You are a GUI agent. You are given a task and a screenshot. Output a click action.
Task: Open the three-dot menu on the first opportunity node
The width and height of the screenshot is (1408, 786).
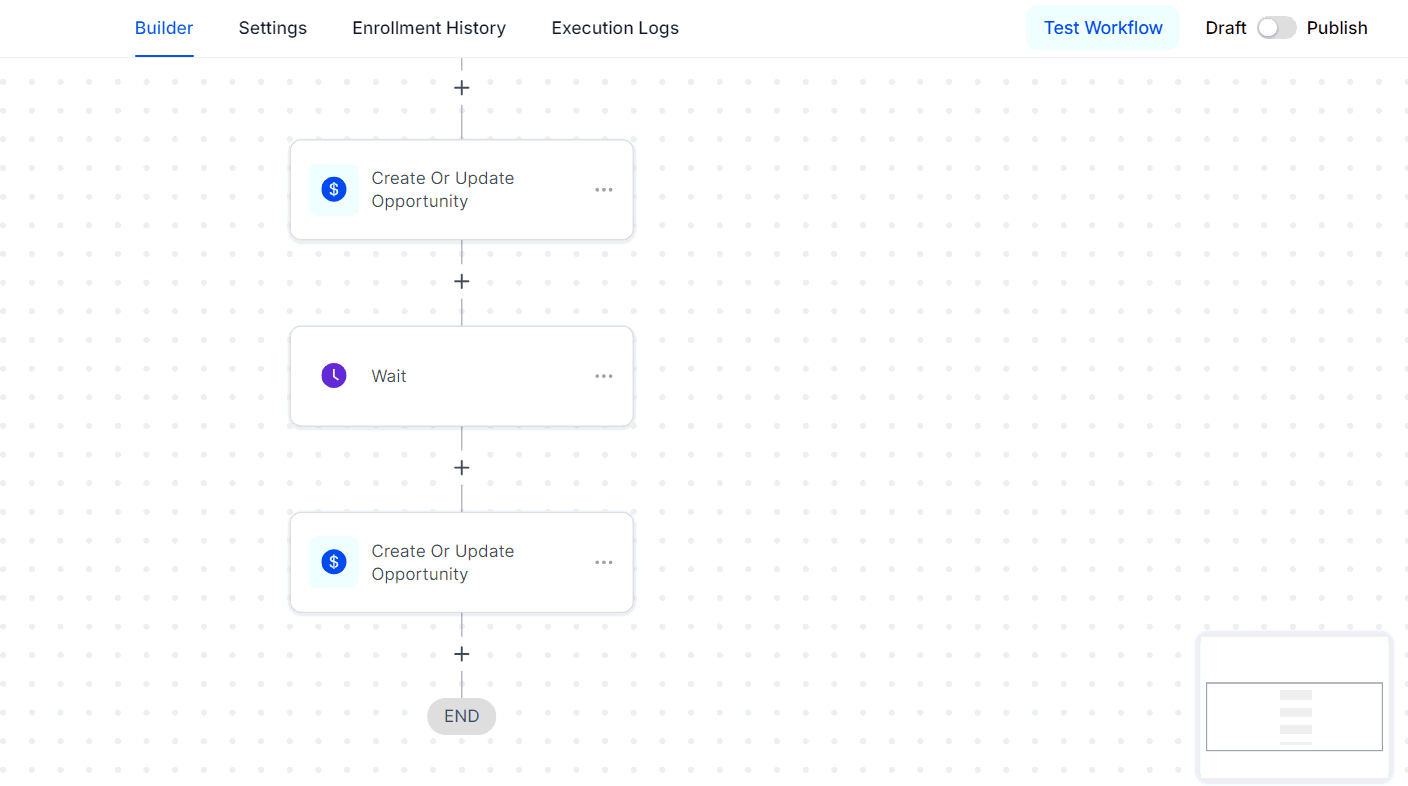click(603, 189)
